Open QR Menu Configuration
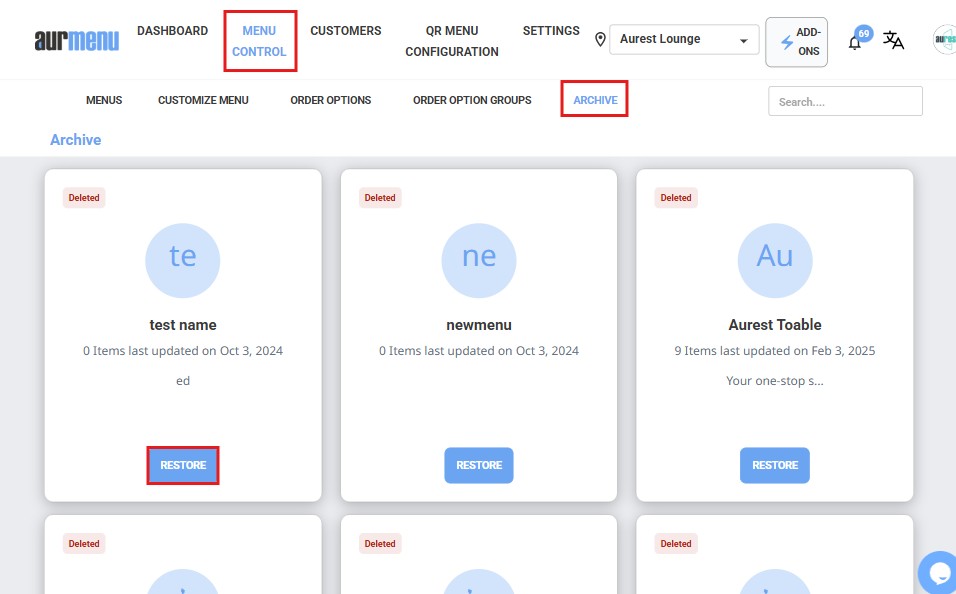The image size is (956, 594). (452, 41)
